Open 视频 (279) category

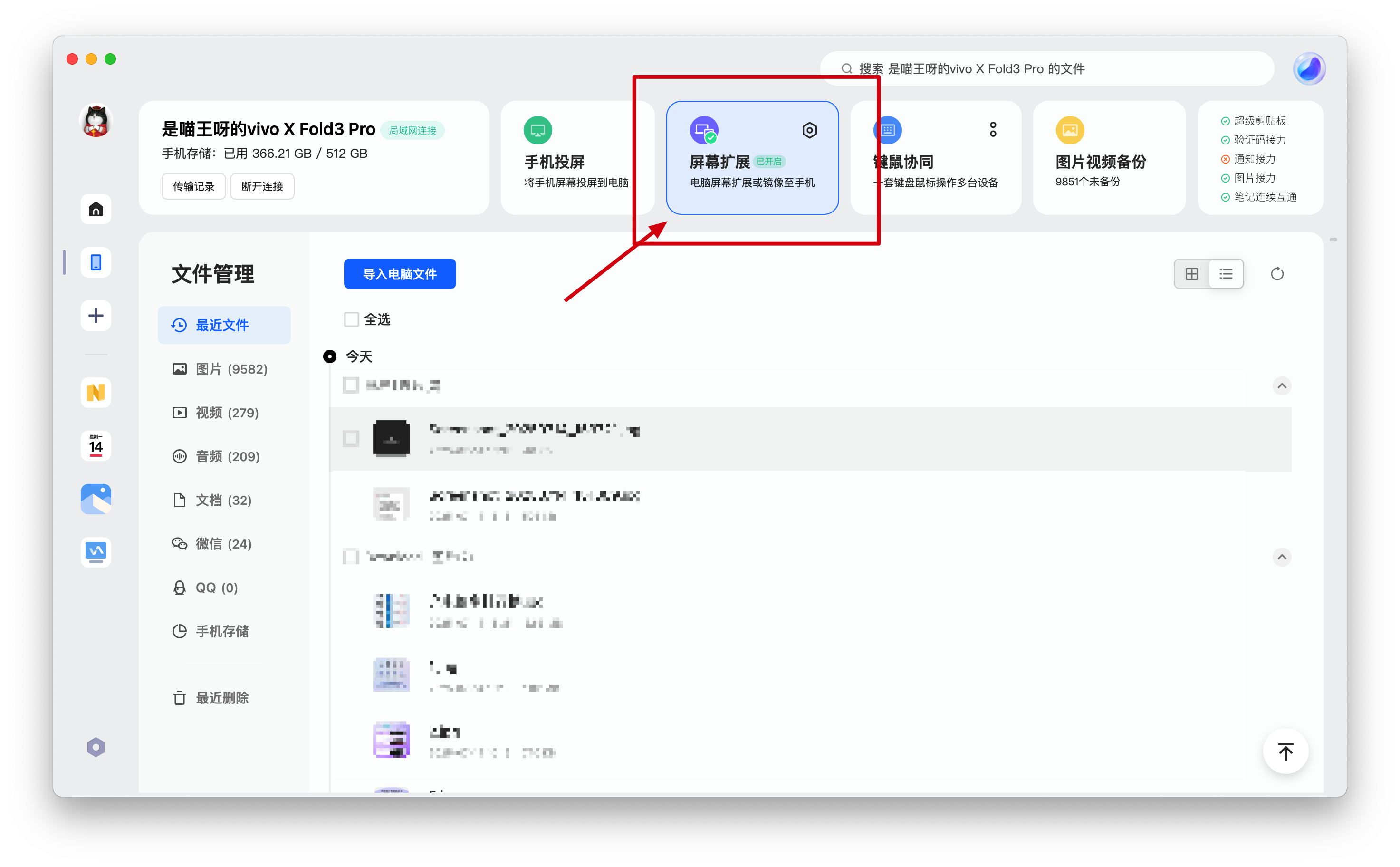point(224,412)
